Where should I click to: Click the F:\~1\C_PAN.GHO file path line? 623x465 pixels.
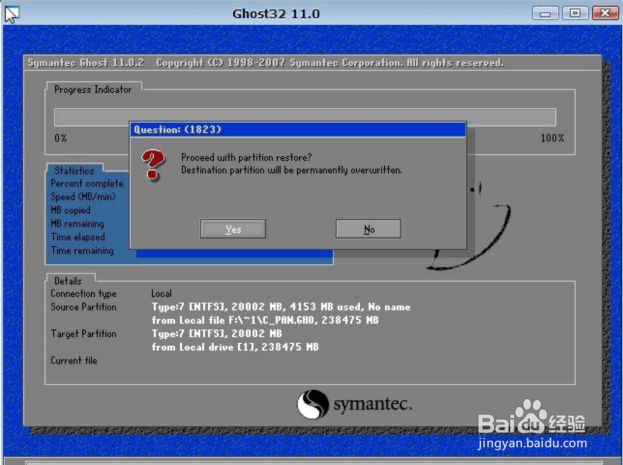[x=265, y=320]
